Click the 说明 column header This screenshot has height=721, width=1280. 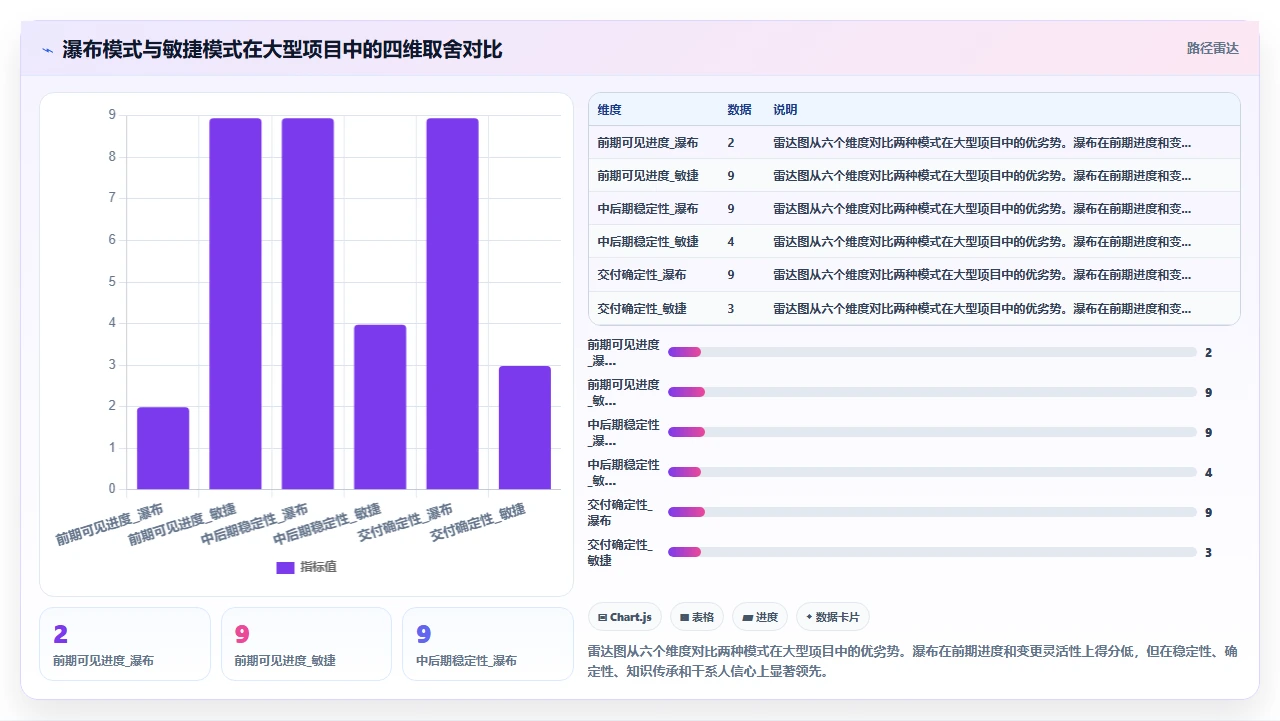785,110
